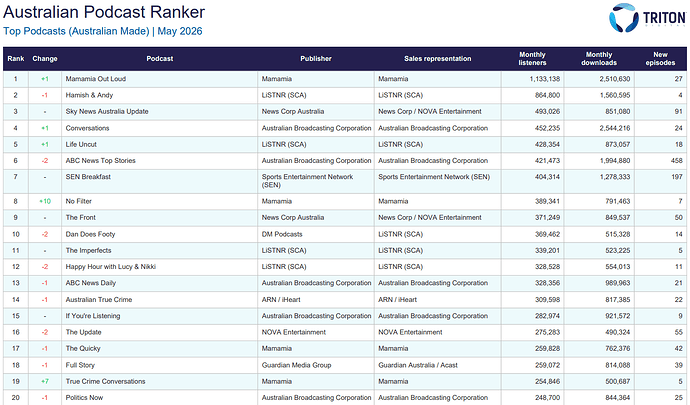
Task: Click 'Guardian Media Group' publisher cell
Action: click(x=297, y=365)
